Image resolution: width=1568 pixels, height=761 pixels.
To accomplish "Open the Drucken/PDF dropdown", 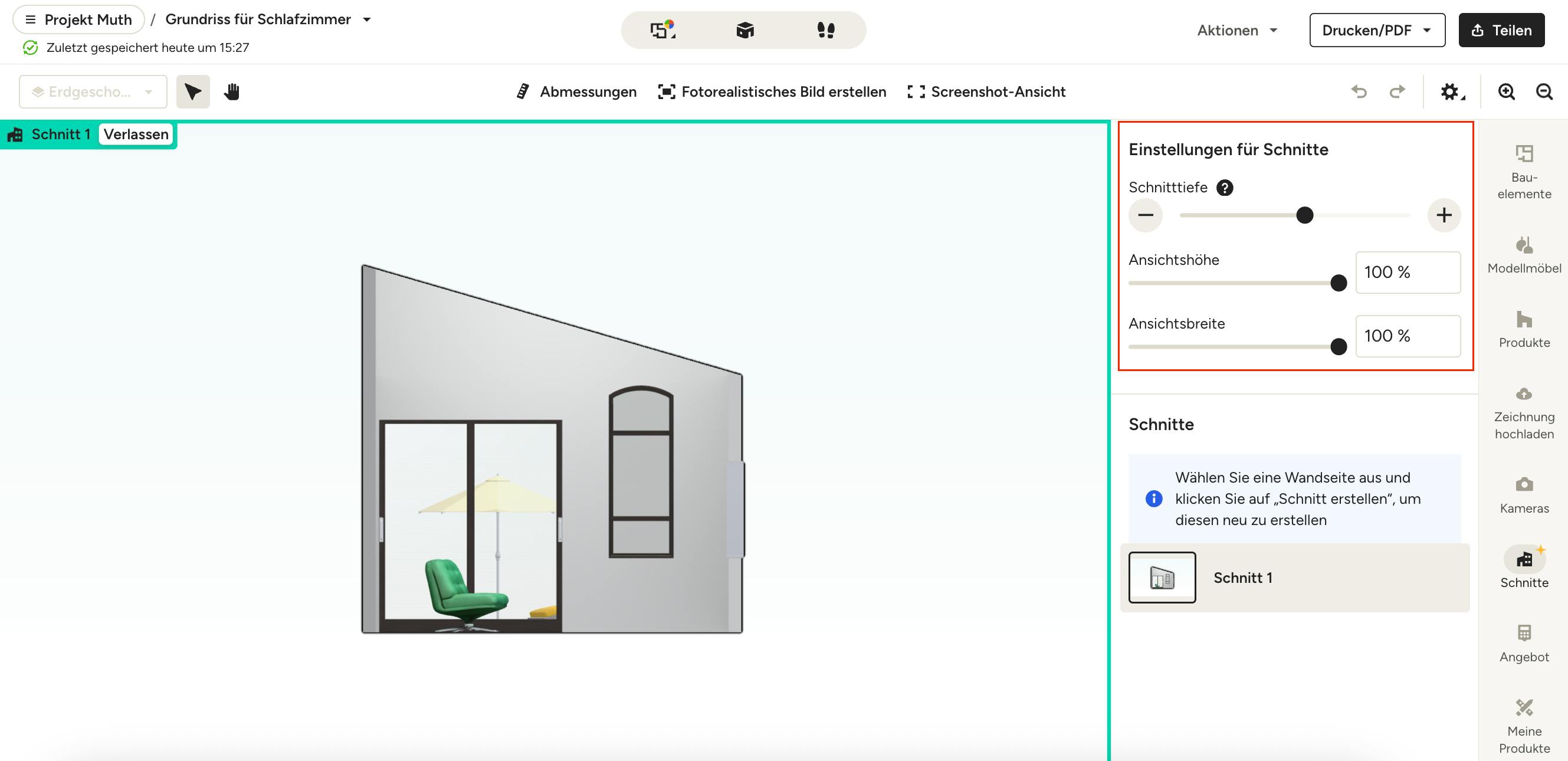I will (x=1377, y=31).
